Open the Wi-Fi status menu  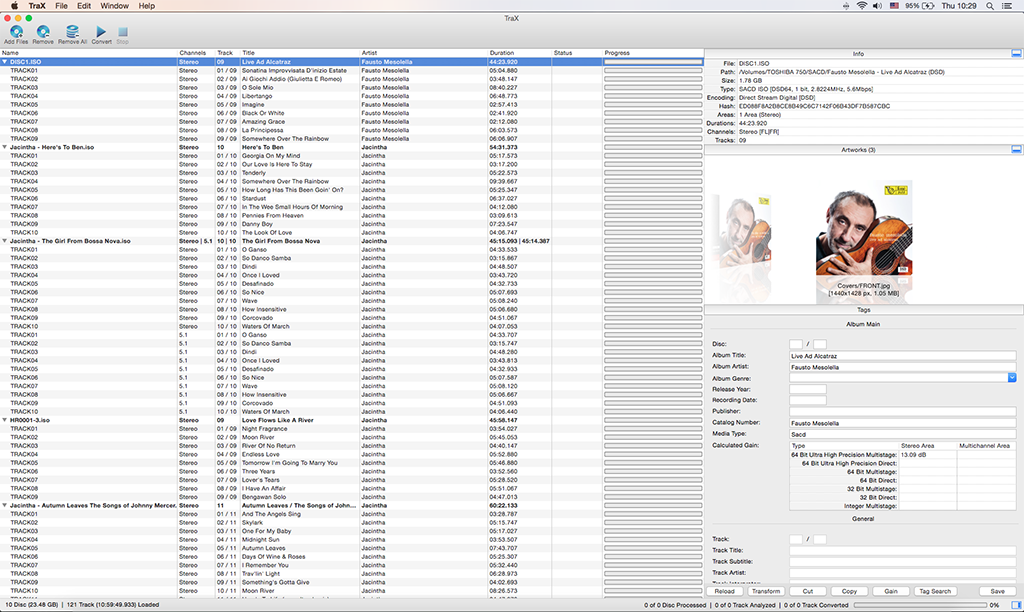(862, 6)
